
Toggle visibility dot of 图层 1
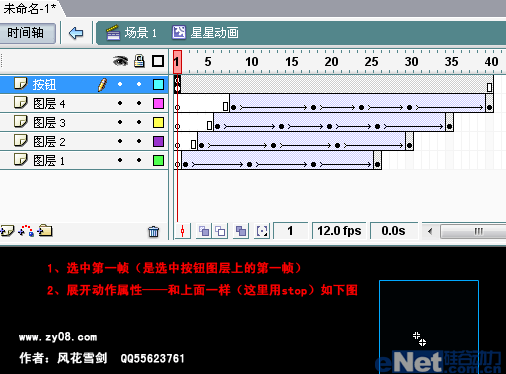[x=120, y=160]
